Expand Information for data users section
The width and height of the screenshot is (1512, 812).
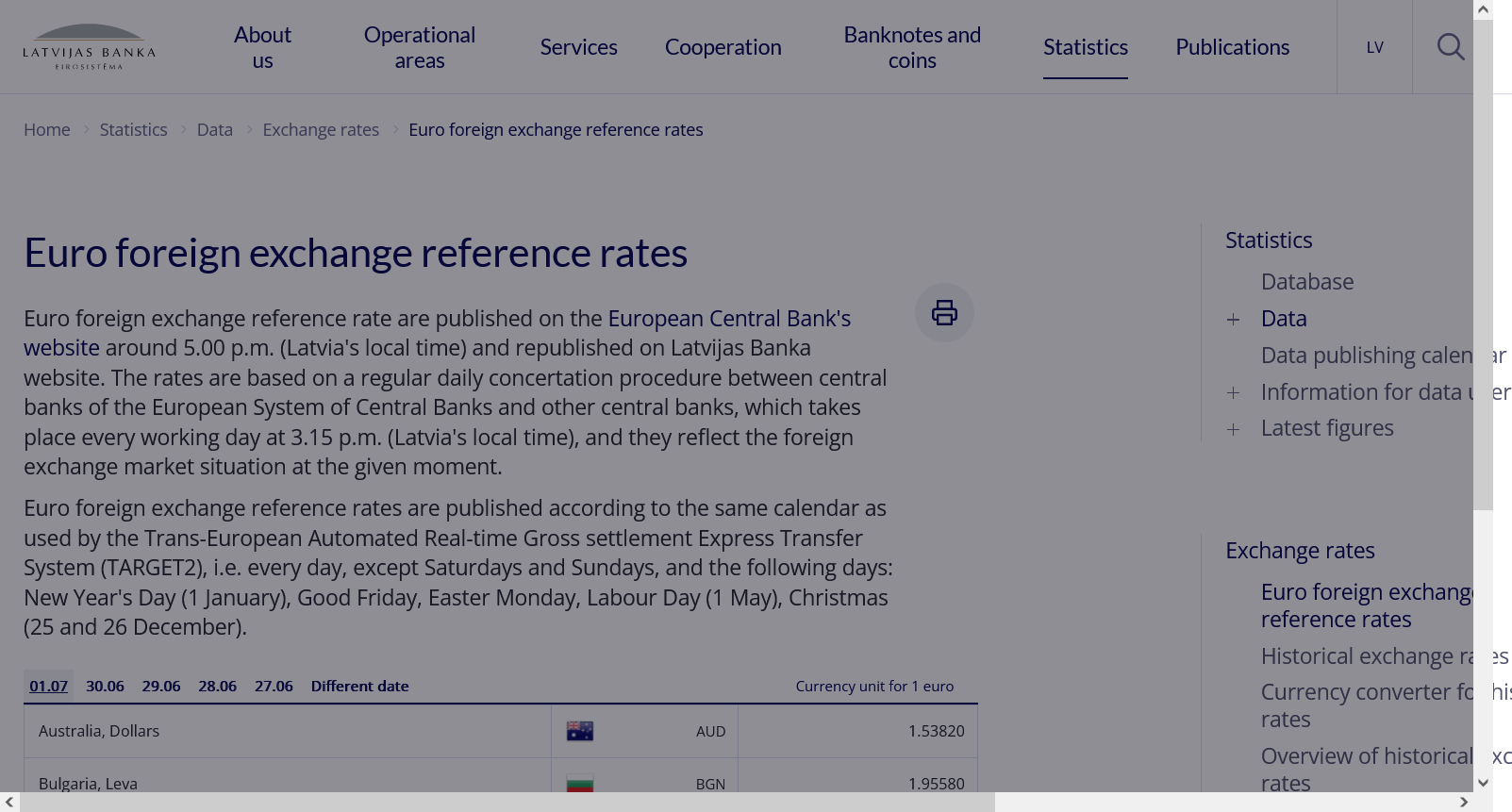[1233, 393]
